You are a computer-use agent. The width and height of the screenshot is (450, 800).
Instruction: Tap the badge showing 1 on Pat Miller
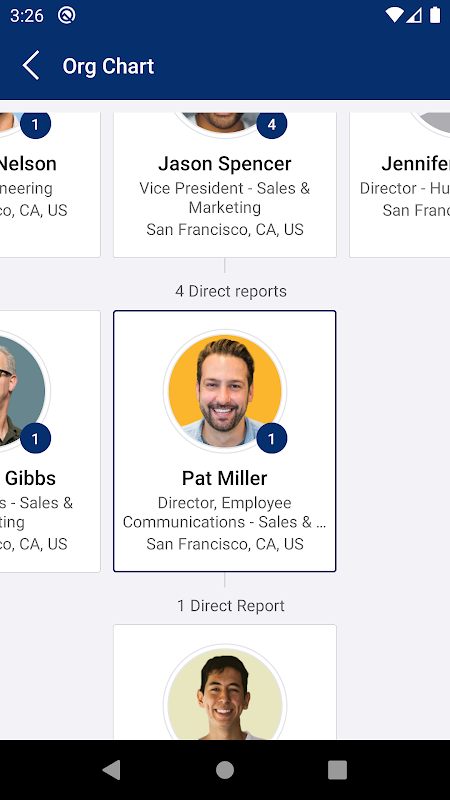(271, 438)
